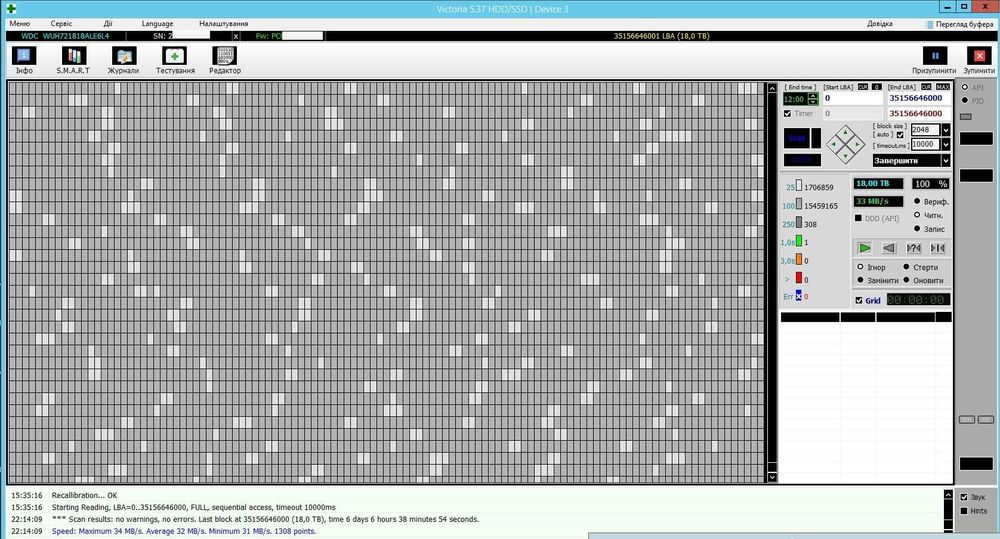Toggle the Timer checkbox
This screenshot has width=1000, height=539.
(787, 114)
